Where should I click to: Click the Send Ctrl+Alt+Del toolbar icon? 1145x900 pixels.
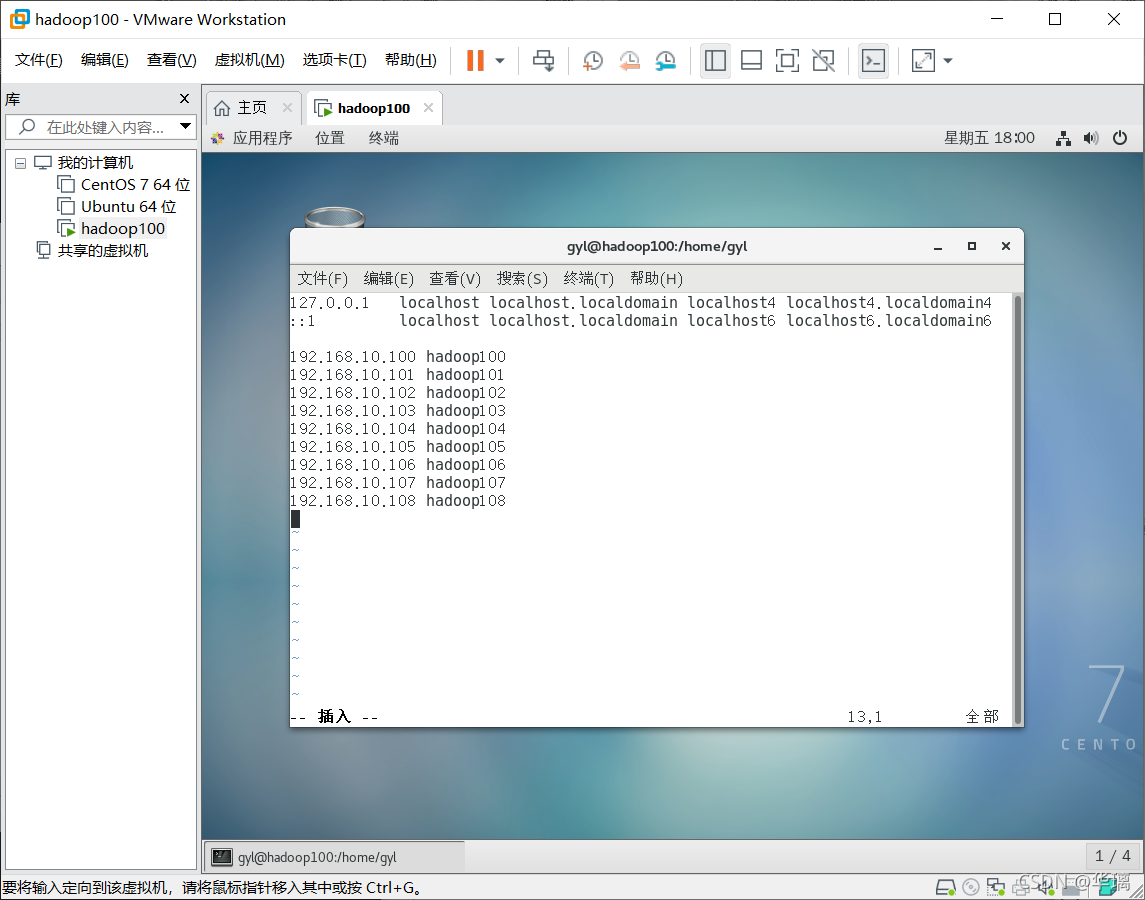tap(543, 60)
